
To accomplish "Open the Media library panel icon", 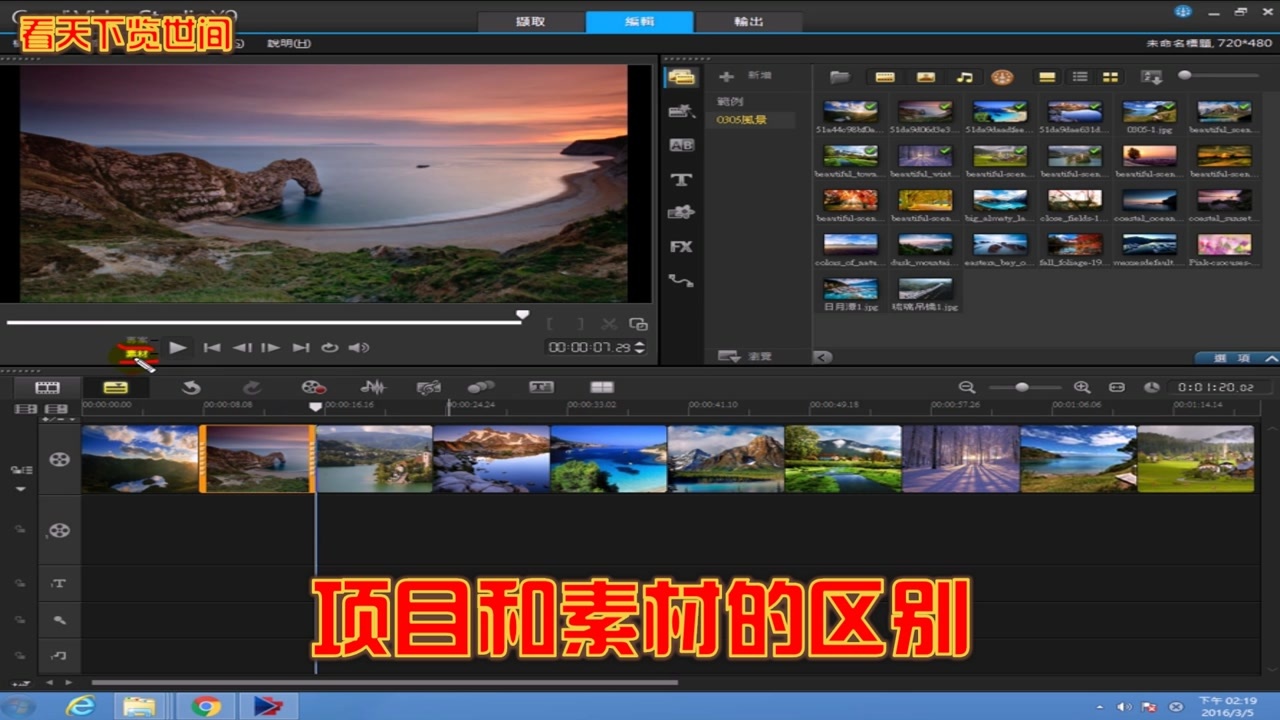I will tap(682, 77).
